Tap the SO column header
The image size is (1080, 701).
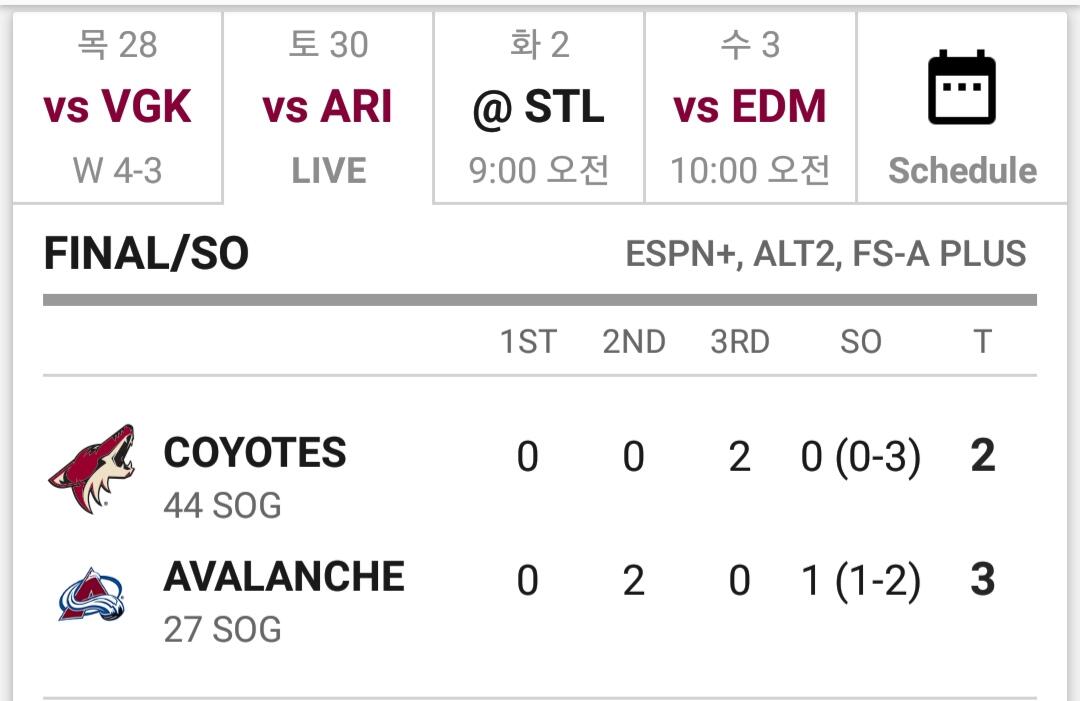[860, 342]
